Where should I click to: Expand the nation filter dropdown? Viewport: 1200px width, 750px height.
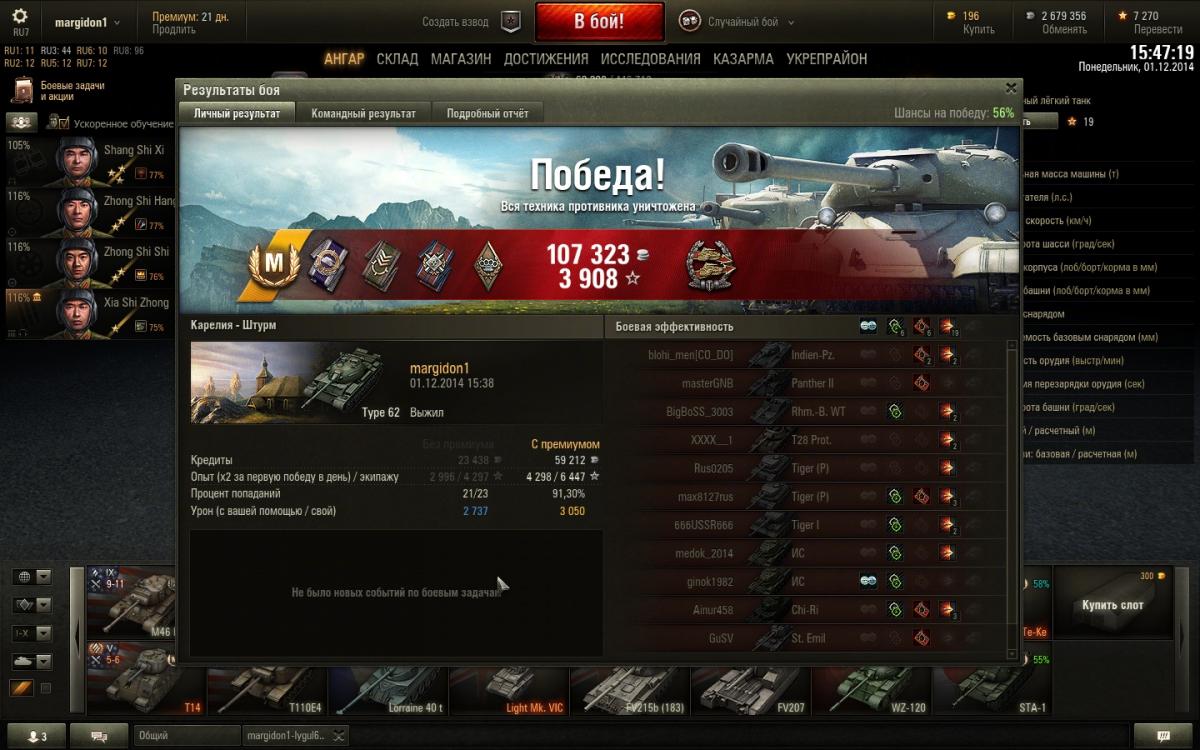pyautogui.click(x=43, y=577)
